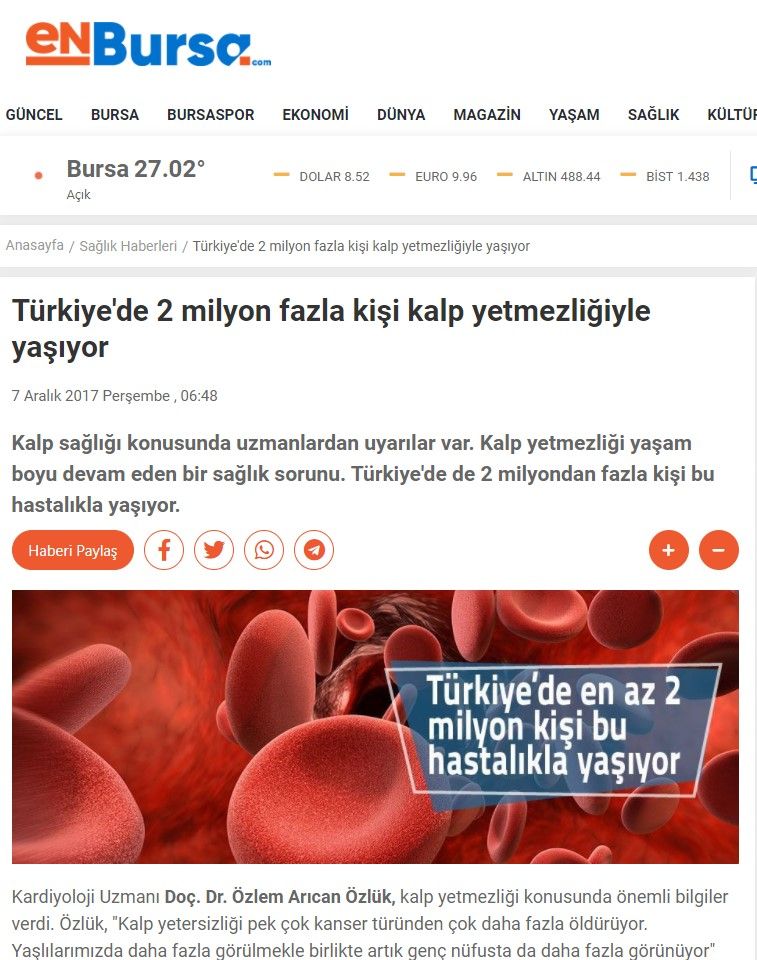Share article on Facebook icon

(x=164, y=550)
